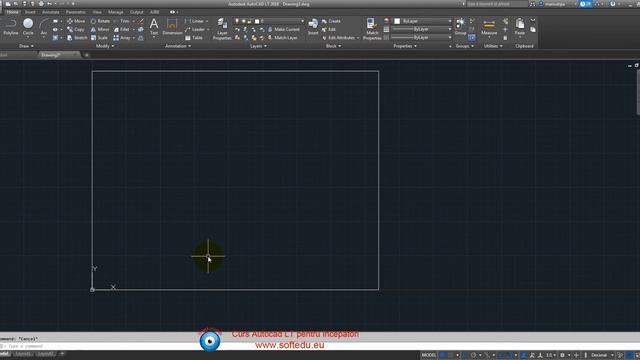
Task: Expand the Layers panel
Action: pos(258,46)
